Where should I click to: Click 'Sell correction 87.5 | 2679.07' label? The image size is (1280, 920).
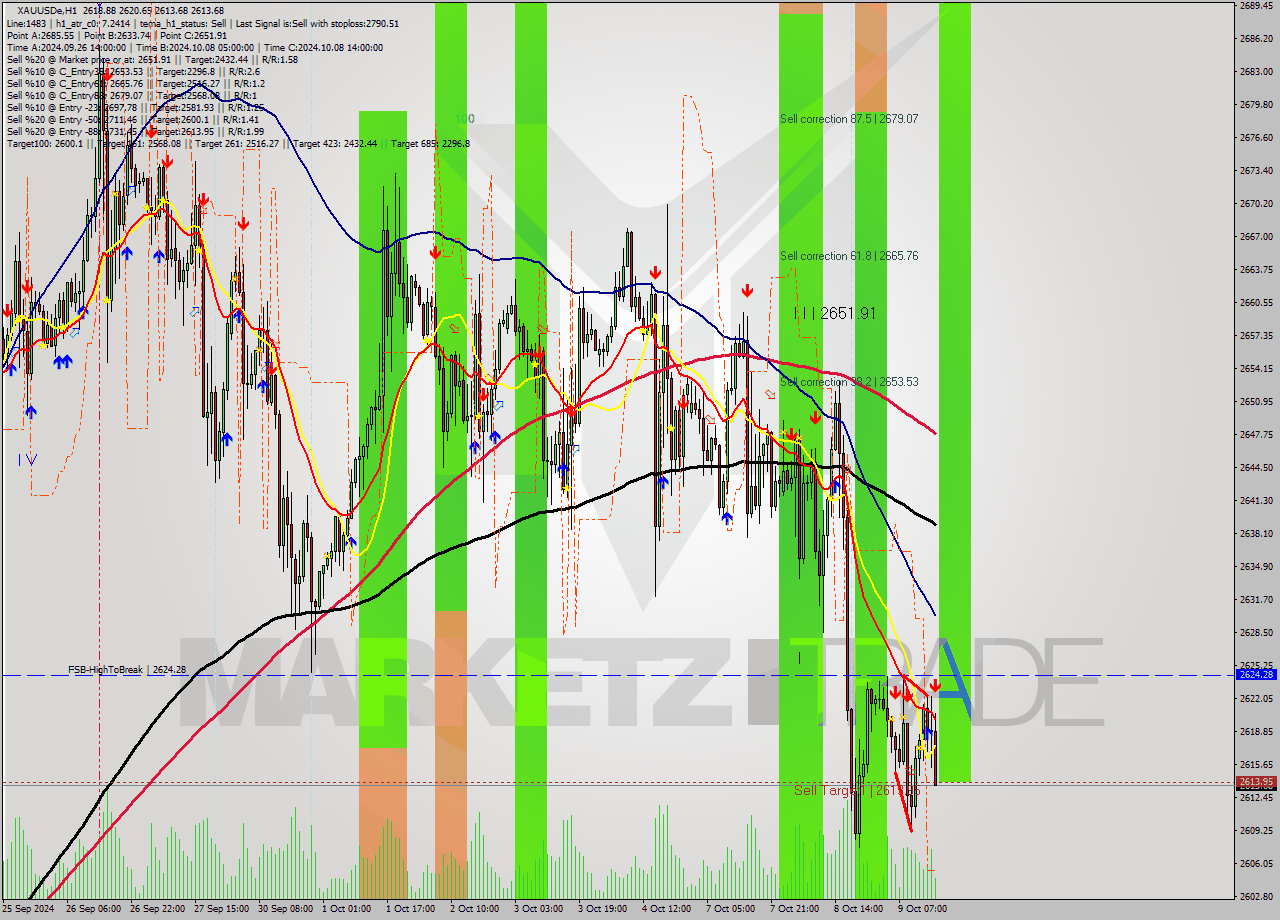click(x=849, y=118)
